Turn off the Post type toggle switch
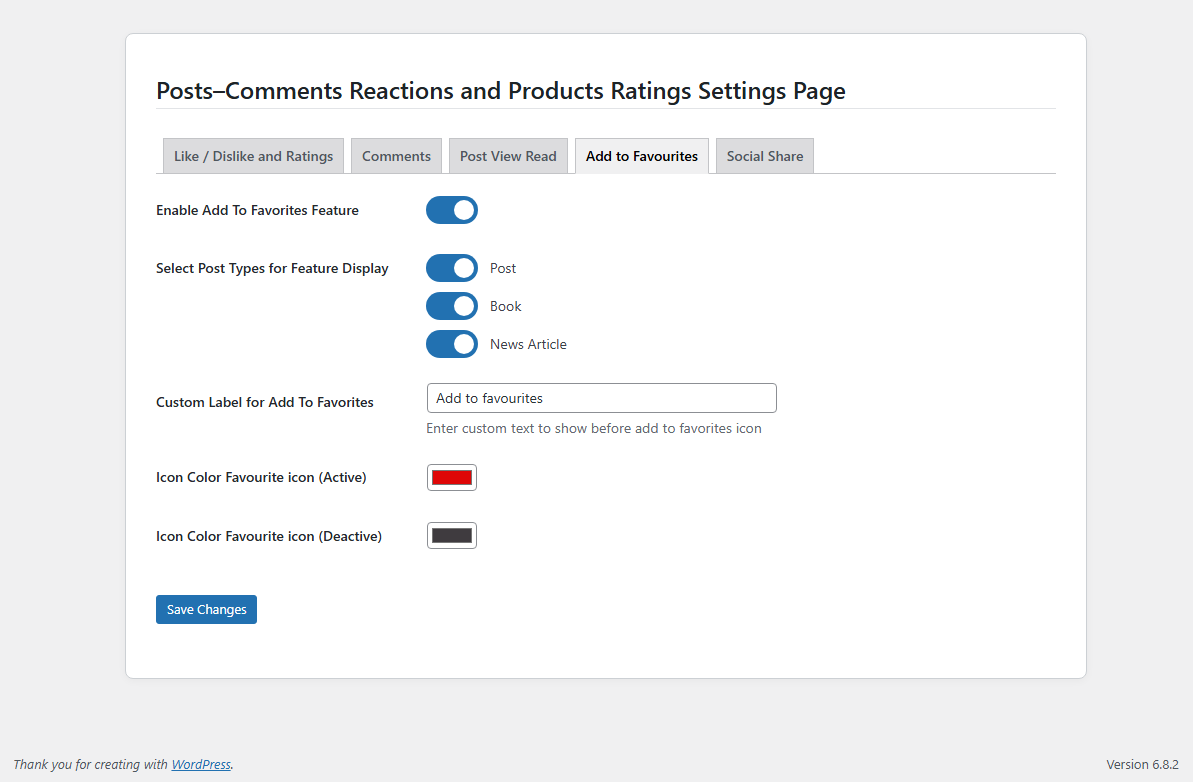Viewport: 1193px width, 782px height. point(452,268)
